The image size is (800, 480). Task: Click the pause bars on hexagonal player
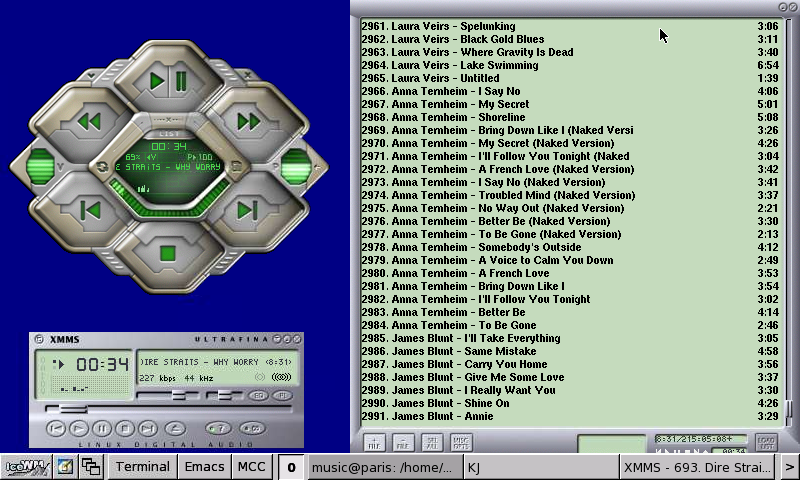tap(181, 82)
